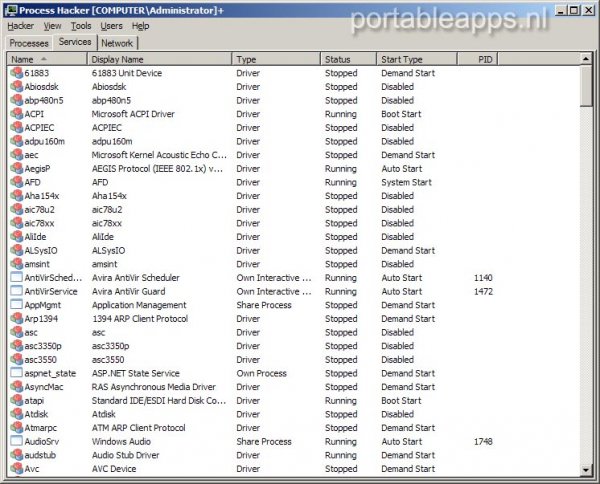The height and width of the screenshot is (484, 600).
Task: Select the aspnet_state service icon
Action: click(16, 373)
